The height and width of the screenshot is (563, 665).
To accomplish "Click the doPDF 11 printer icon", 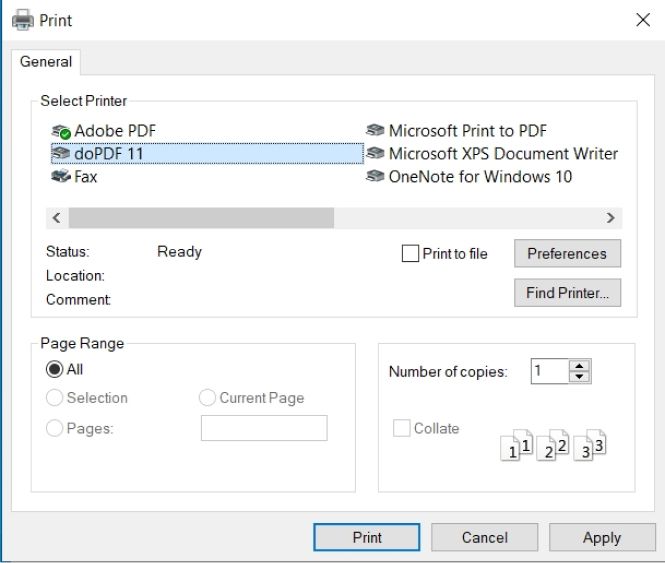I will tap(61, 154).
